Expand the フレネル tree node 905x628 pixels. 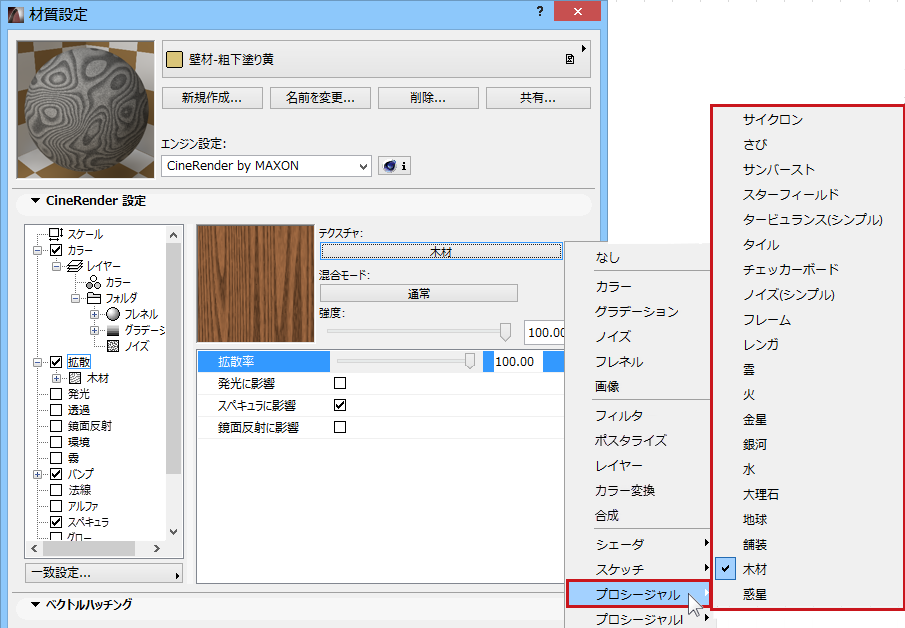click(x=95, y=315)
